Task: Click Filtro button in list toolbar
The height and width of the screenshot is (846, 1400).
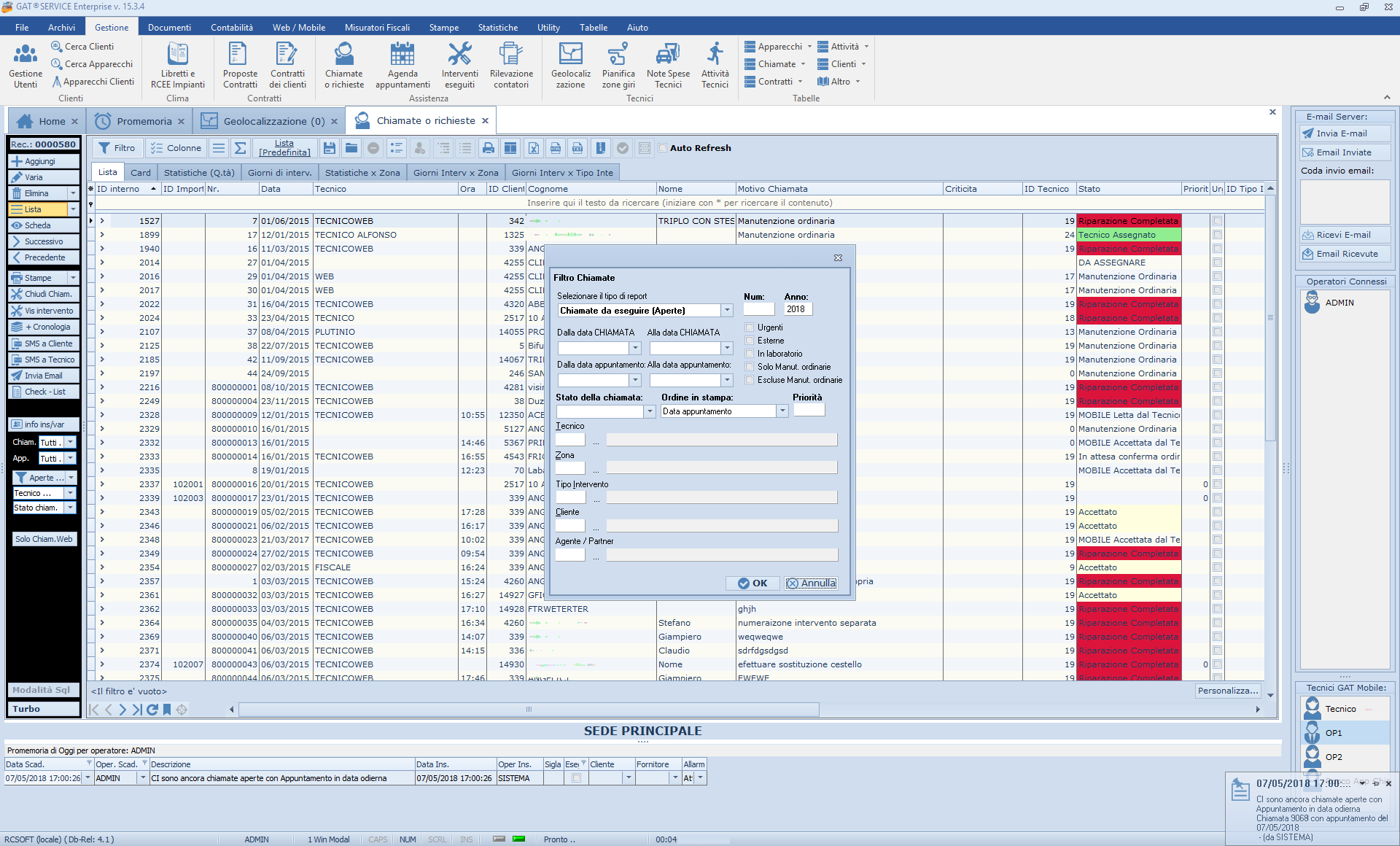Action: coord(117,148)
